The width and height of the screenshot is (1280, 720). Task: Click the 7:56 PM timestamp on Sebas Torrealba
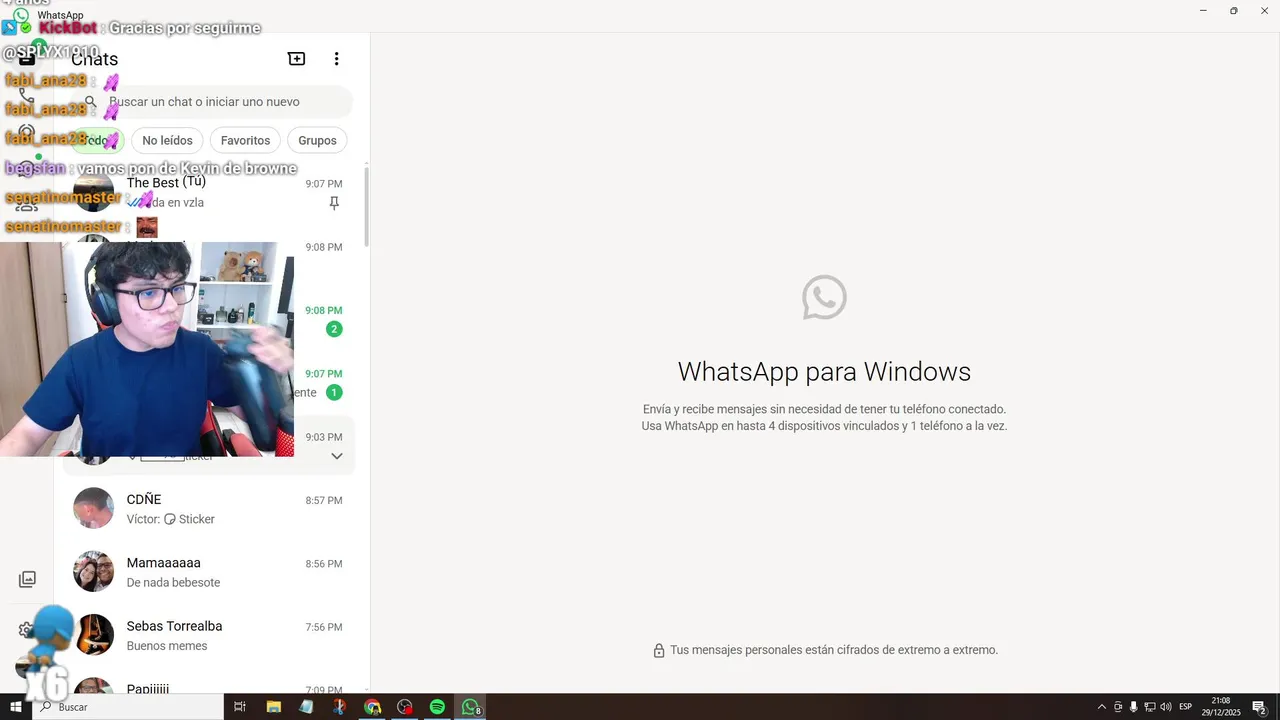coord(324,627)
